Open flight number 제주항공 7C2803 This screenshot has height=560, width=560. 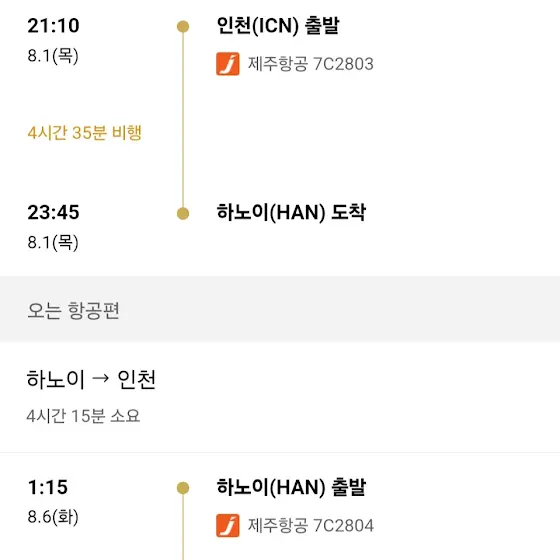310,64
